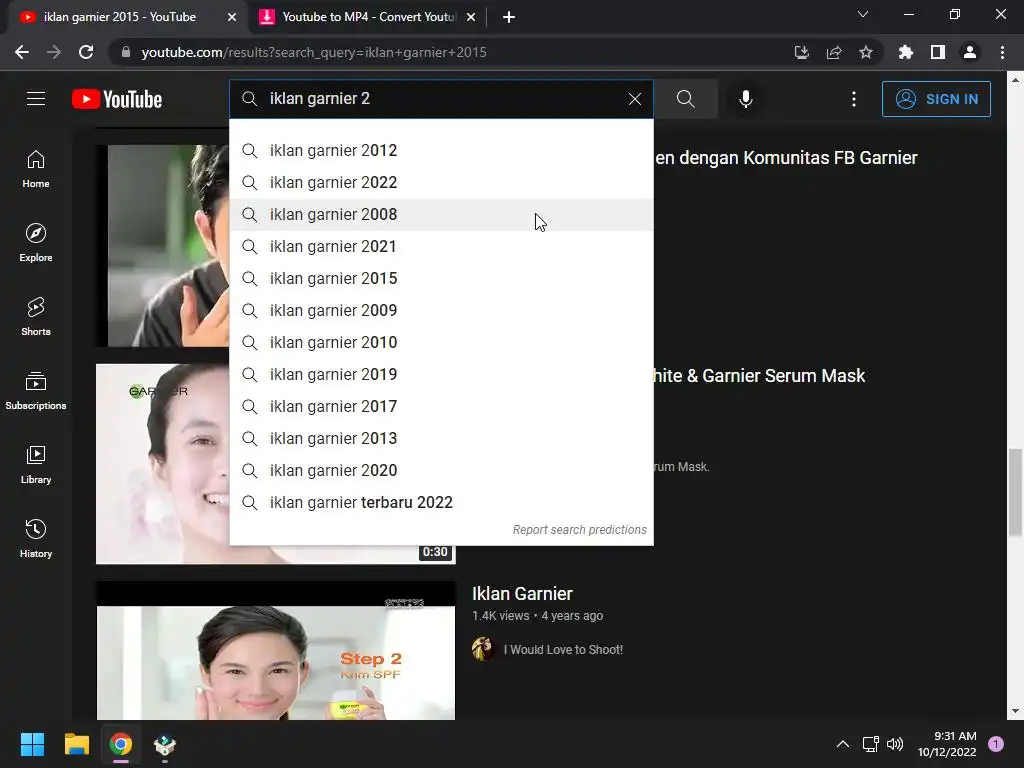1024x768 pixels.
Task: Choose suggestion iklan garnier 2019
Action: [441, 374]
